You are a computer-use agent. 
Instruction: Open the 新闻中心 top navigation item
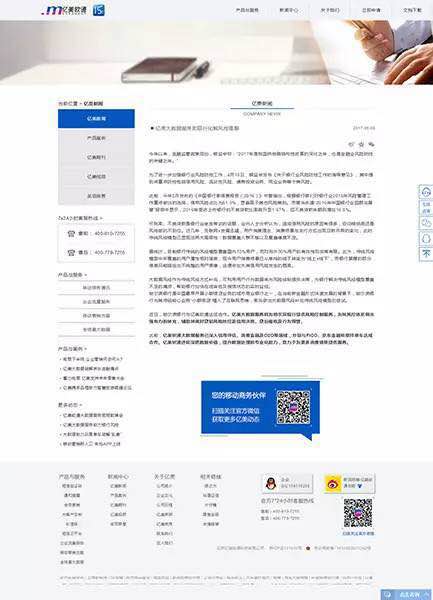[289, 10]
